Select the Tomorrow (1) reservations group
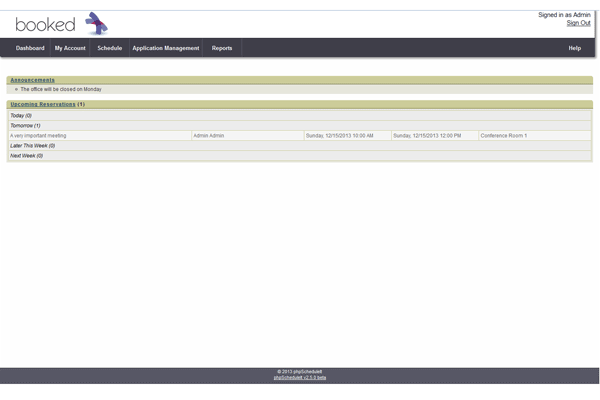The width and height of the screenshot is (600, 400). click(25, 125)
